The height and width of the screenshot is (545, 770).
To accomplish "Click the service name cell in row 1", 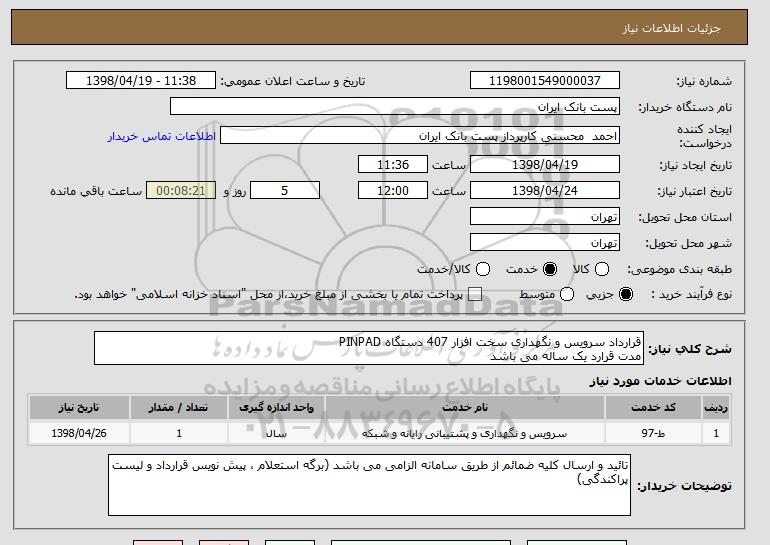I will 465,434.
